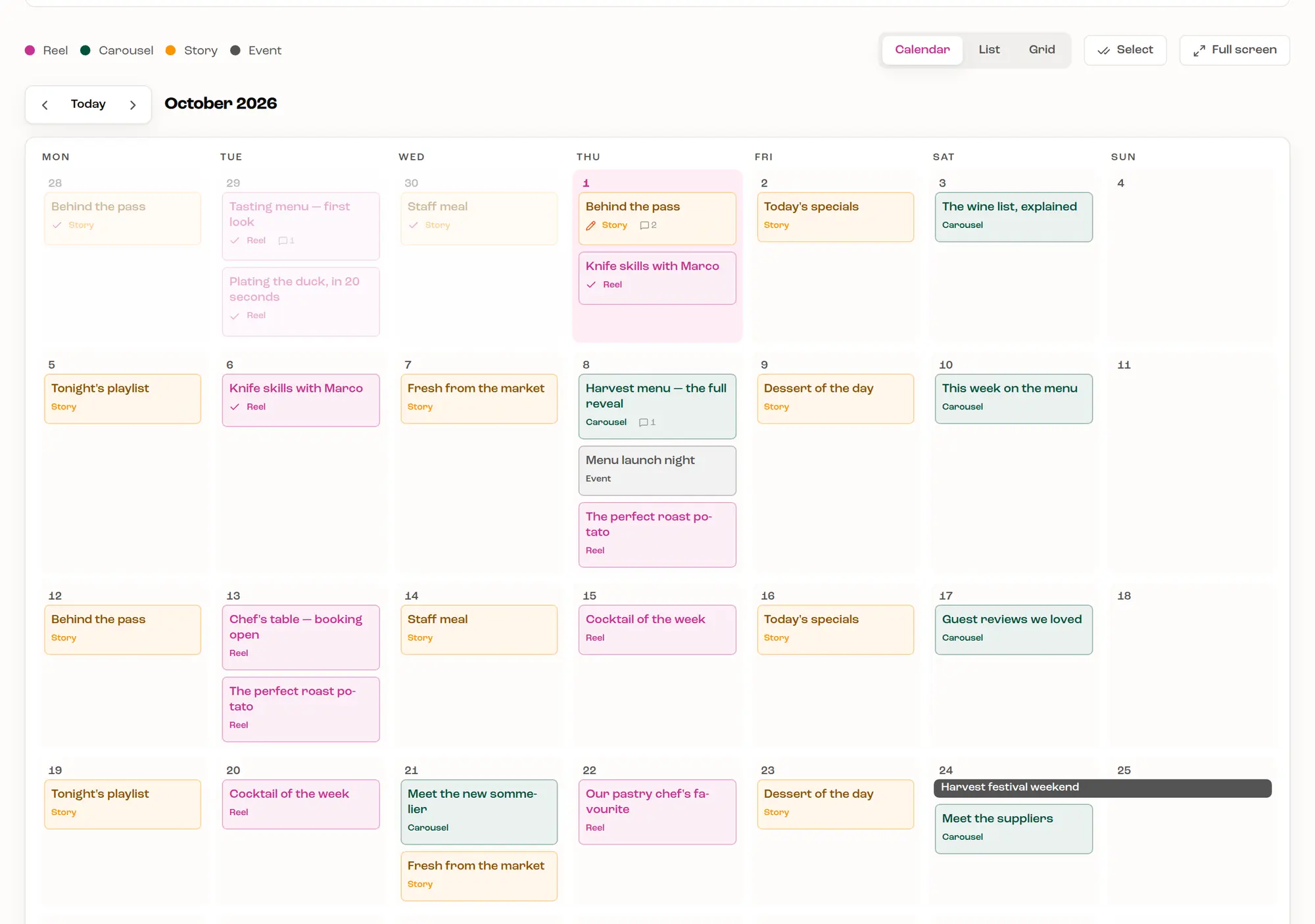The image size is (1315, 924).
Task: Click the Story legend label
Action: pos(201,51)
